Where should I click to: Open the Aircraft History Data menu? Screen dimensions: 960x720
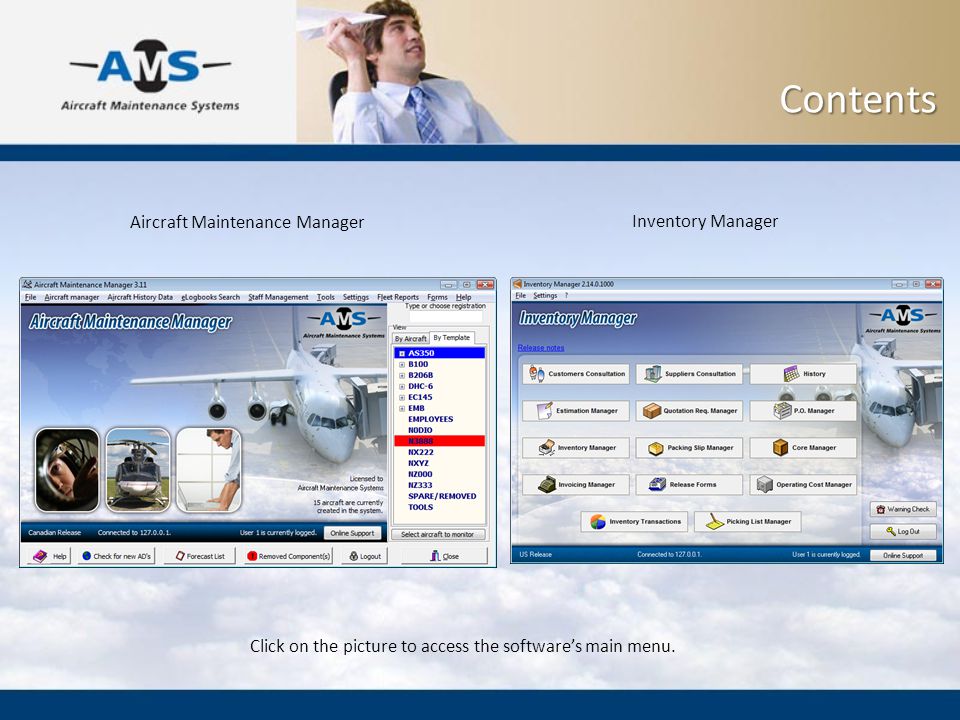click(140, 297)
